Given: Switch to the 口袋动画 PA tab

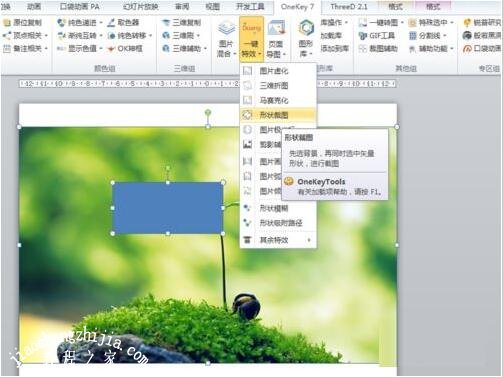Looking at the screenshot, I should 79,7.
